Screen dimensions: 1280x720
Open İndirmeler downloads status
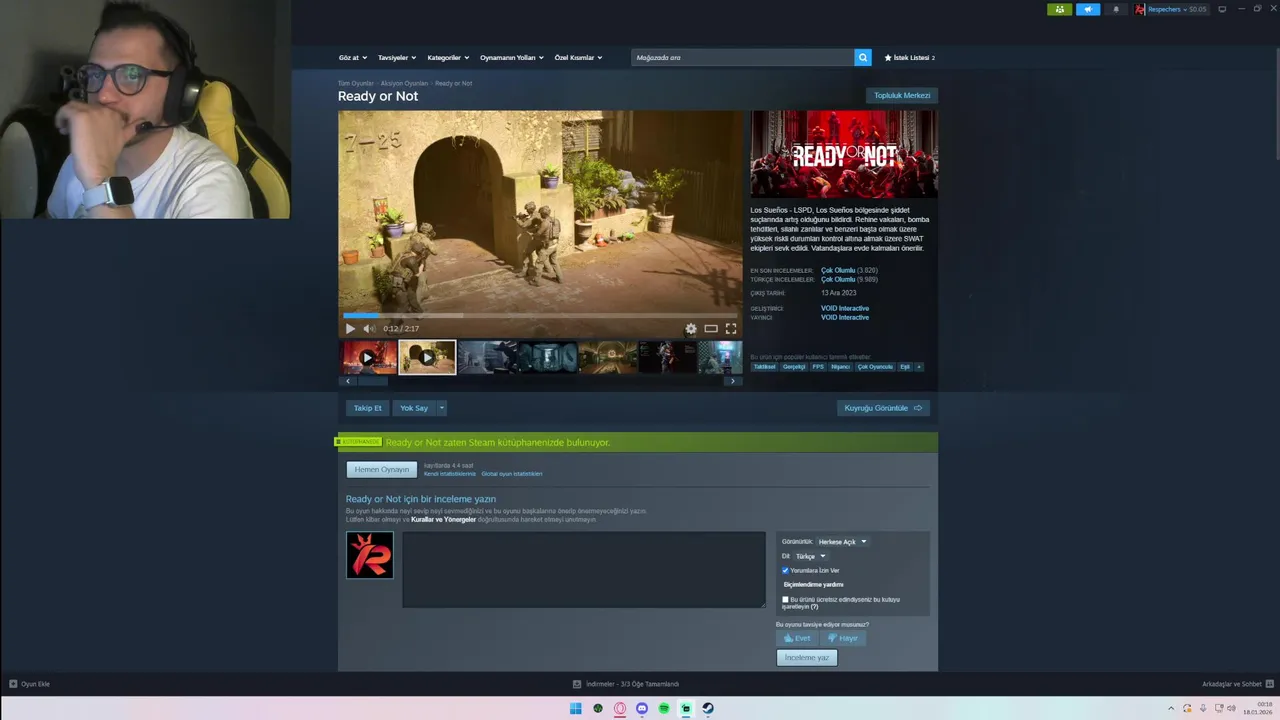[626, 684]
